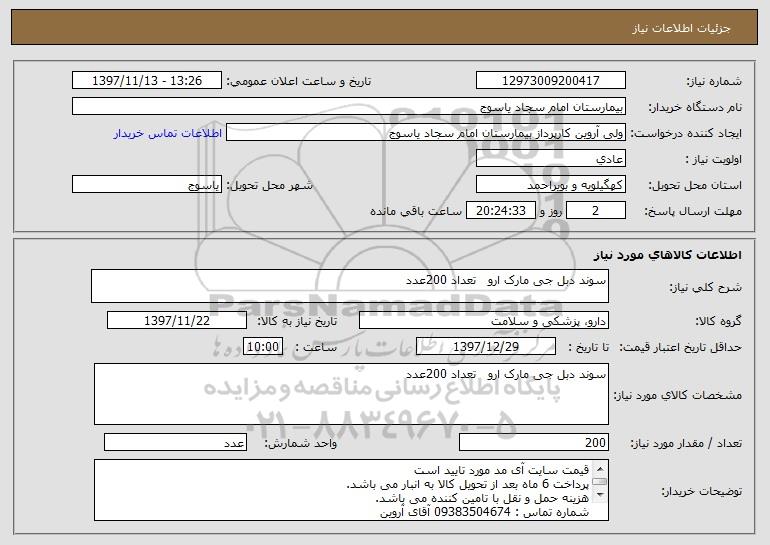Click need date field 1397/11/22
The height and width of the screenshot is (545, 770).
(177, 321)
